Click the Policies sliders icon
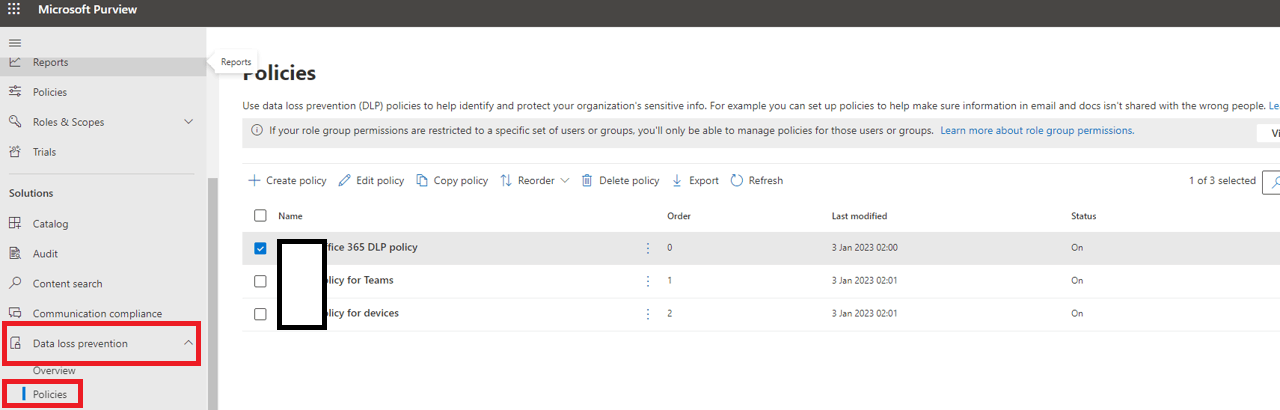This screenshot has height=410, width=1280. [x=15, y=92]
